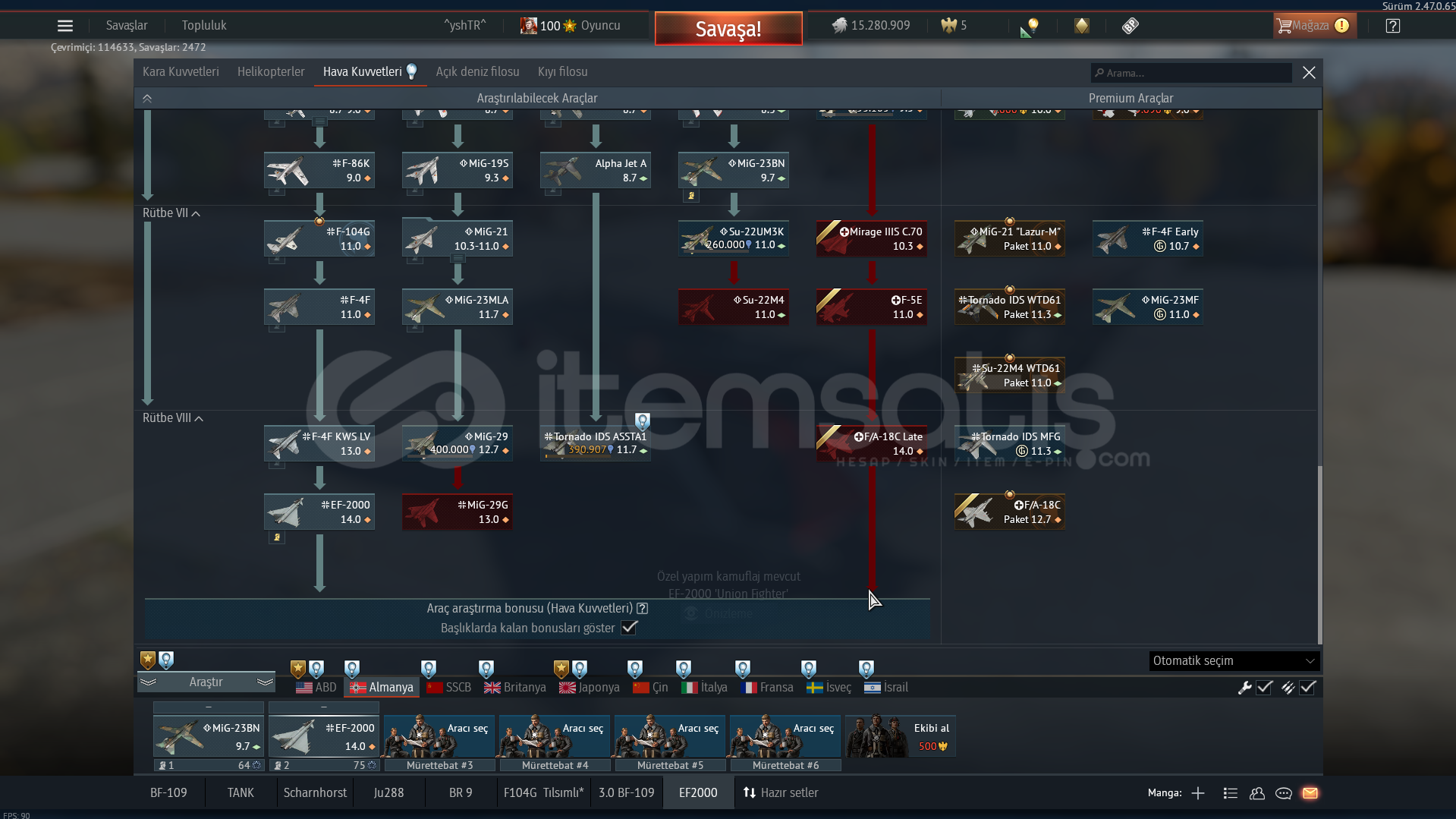Select the F/A-18C Late vehicle card
The width and height of the screenshot is (1456, 819).
pyautogui.click(x=871, y=443)
